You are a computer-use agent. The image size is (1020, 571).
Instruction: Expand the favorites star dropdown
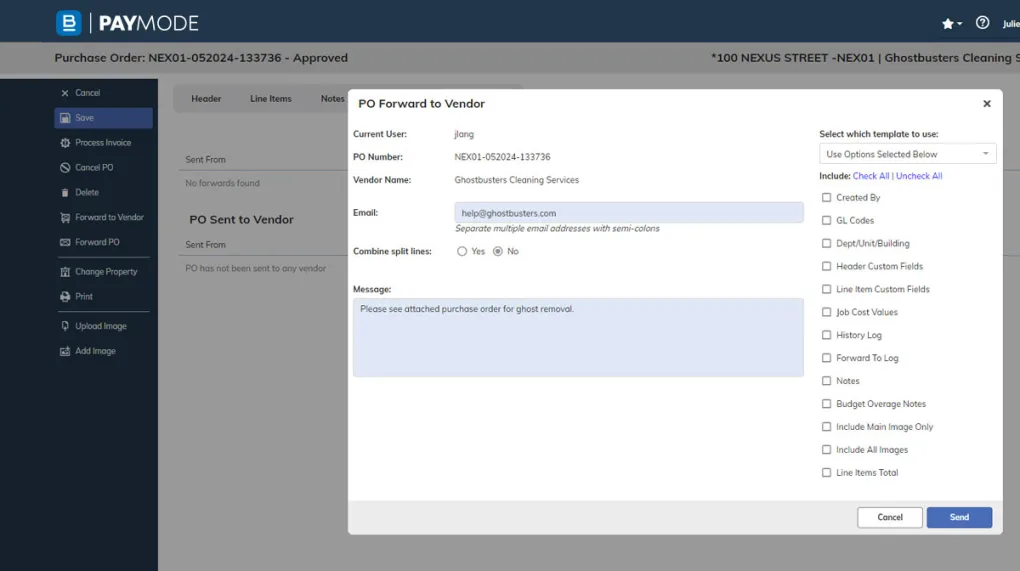pos(952,23)
